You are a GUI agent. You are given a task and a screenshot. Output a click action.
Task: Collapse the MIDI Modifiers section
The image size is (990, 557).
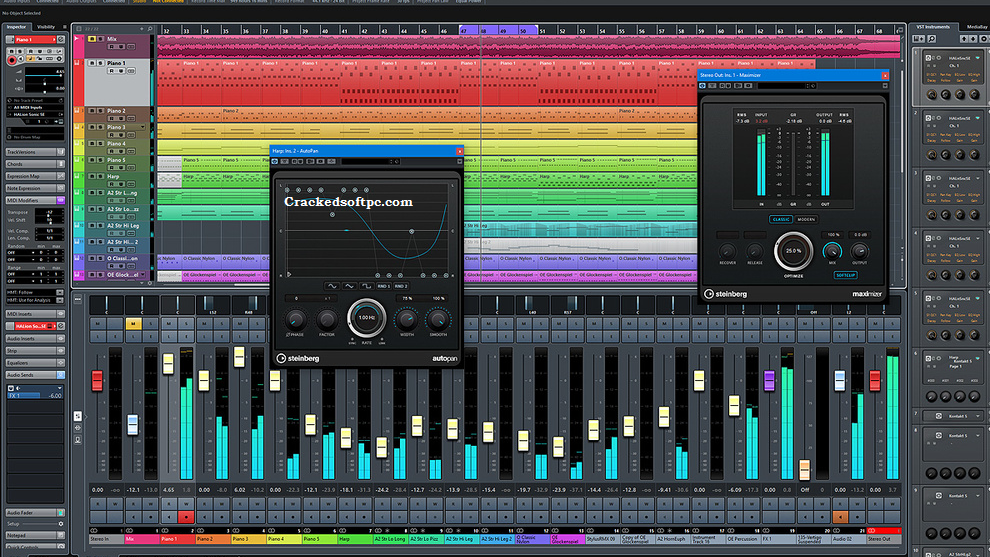(35, 200)
